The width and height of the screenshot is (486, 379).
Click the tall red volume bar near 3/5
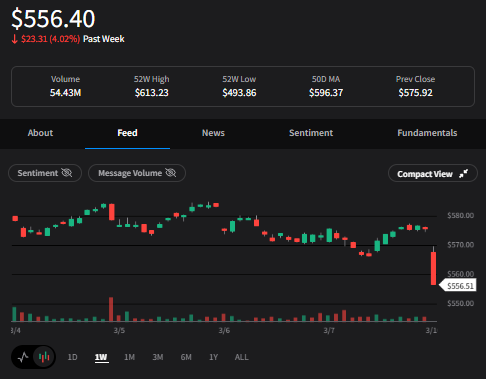click(111, 309)
